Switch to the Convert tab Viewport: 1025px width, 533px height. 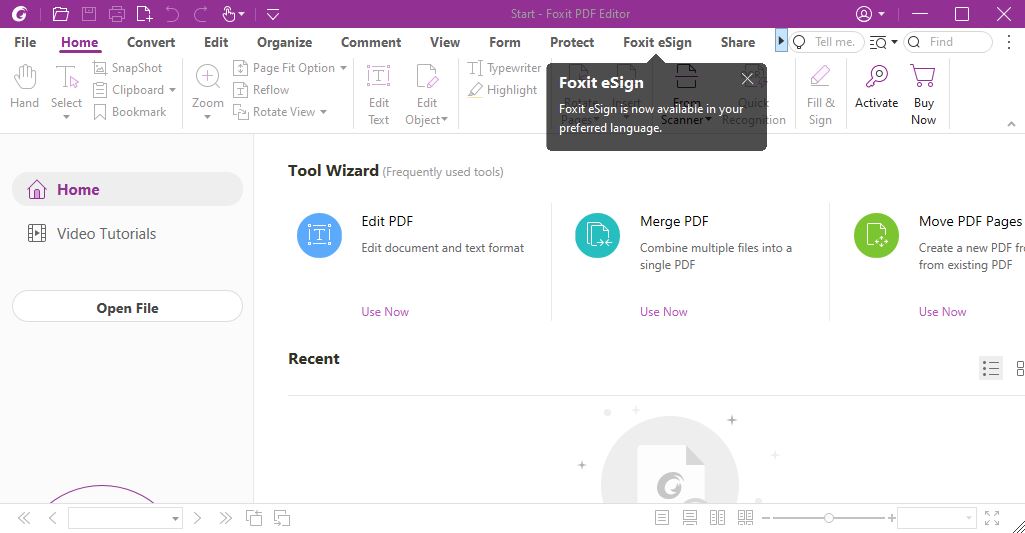point(151,42)
